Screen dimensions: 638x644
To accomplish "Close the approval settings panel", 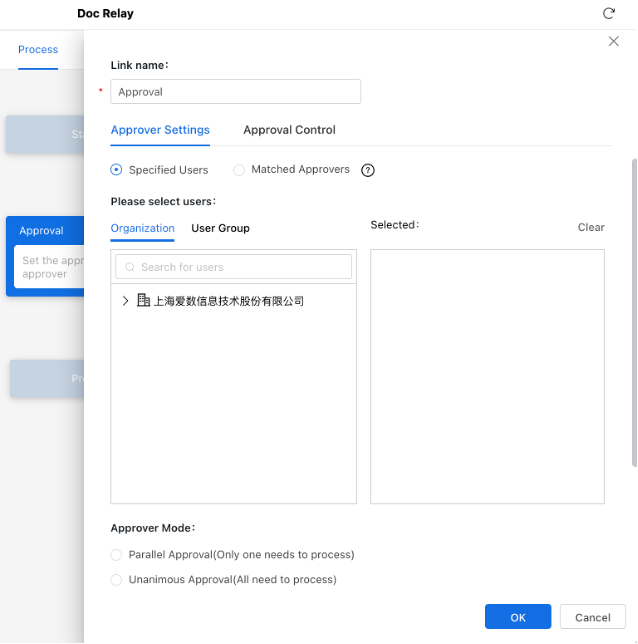I will 614,41.
